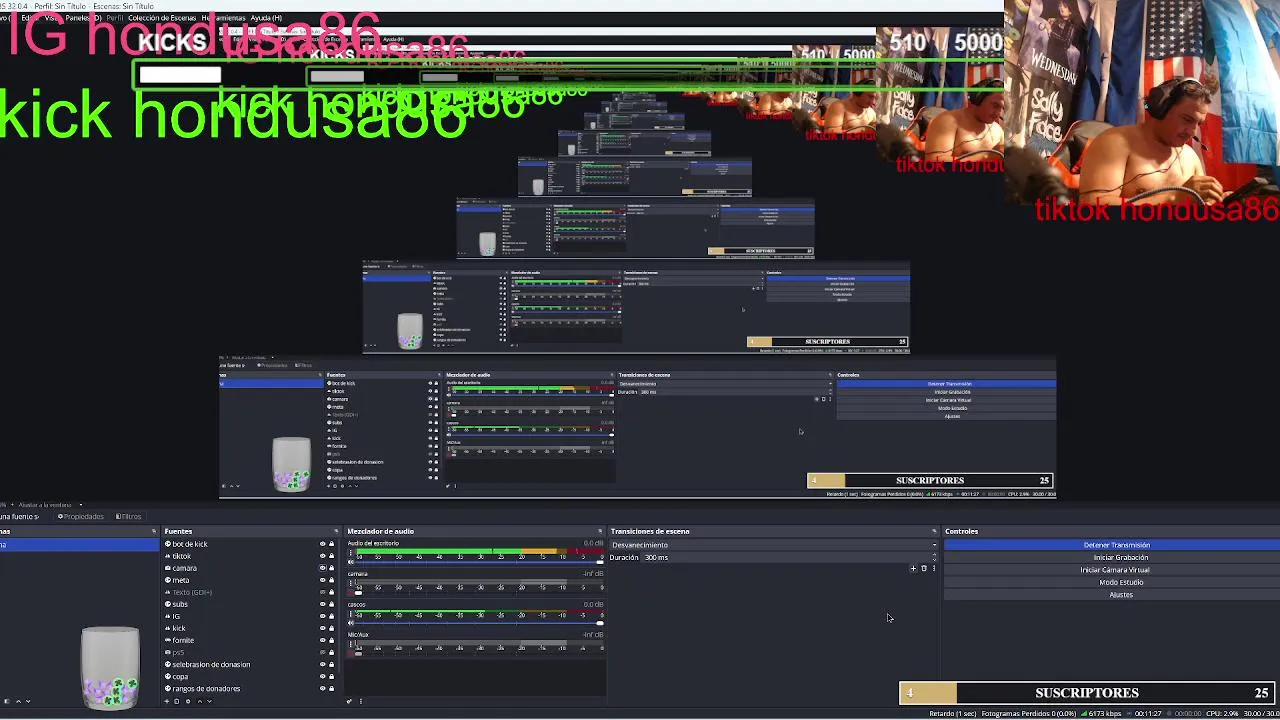Screen dimensions: 1280x720
Task: Enable Modo Estudio
Action: (1112, 582)
